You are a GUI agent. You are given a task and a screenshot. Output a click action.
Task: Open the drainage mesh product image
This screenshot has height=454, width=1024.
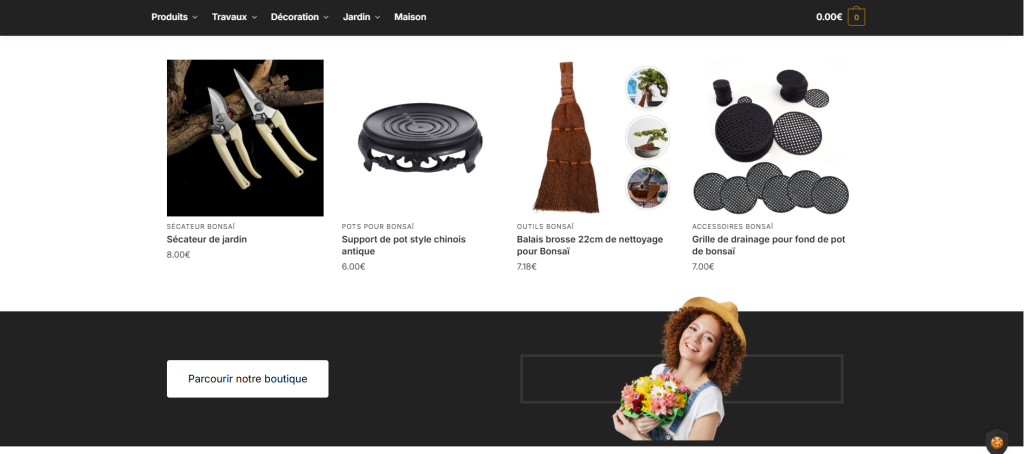(x=771, y=138)
